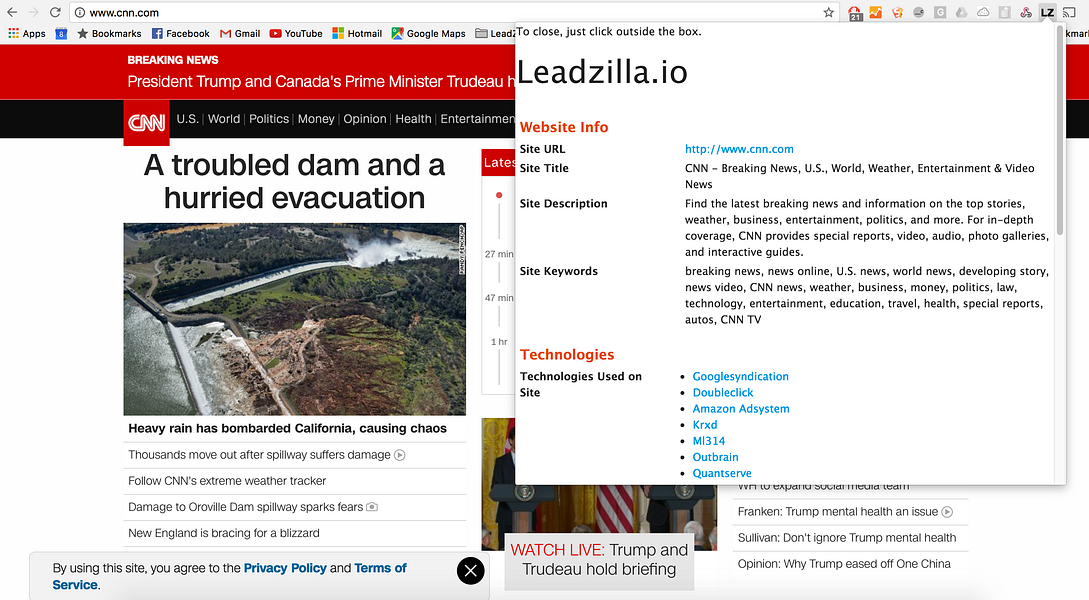Click the Google Analytics extension icon

[x=875, y=13]
